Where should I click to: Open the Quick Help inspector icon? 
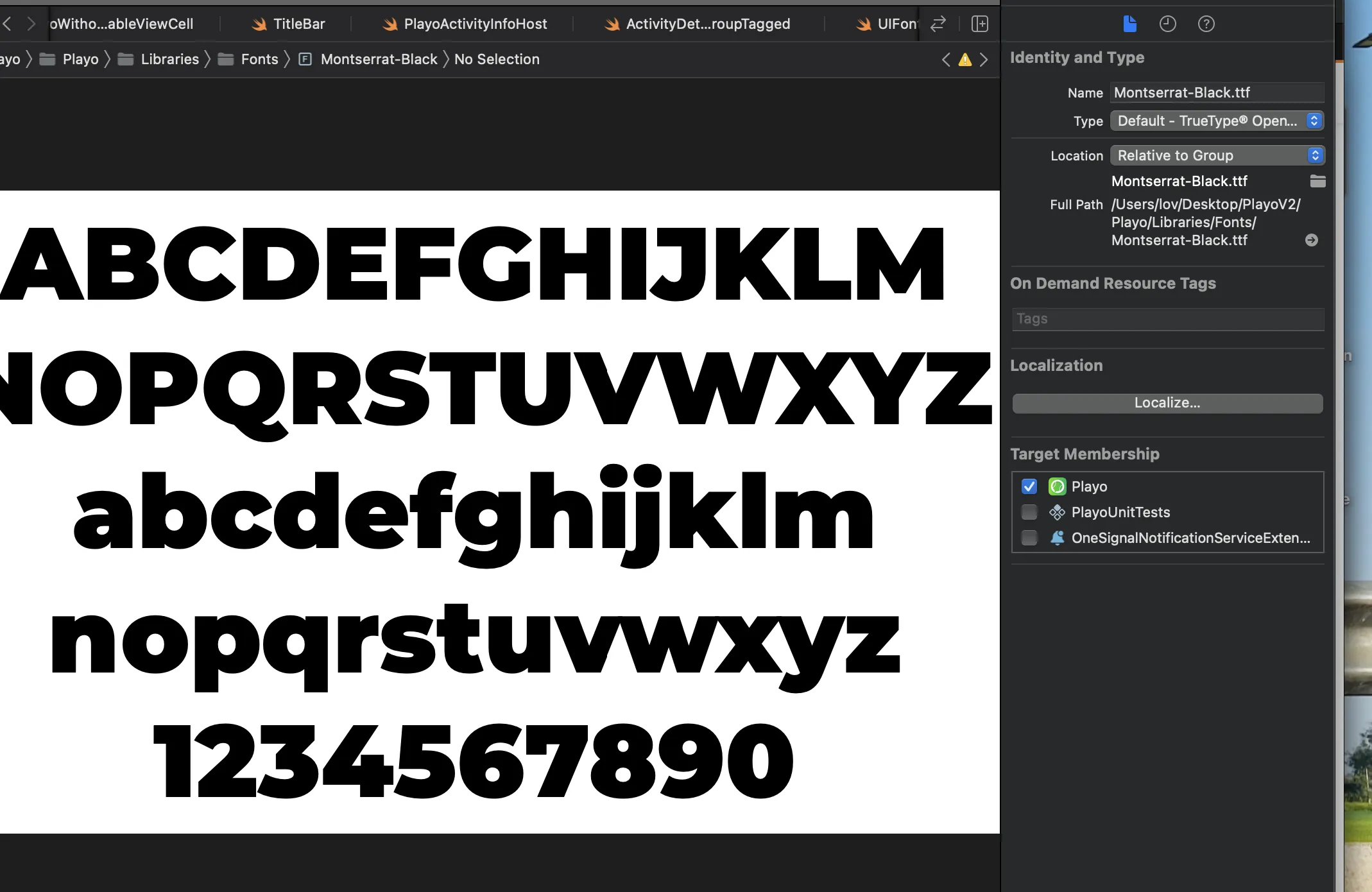click(1206, 24)
